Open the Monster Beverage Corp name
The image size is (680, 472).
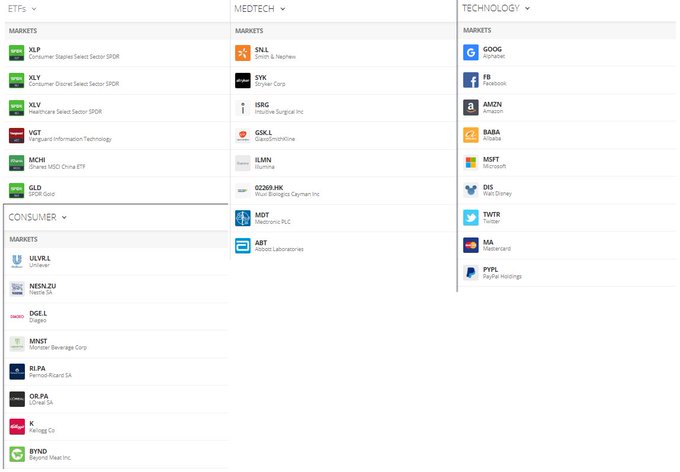(x=58, y=348)
